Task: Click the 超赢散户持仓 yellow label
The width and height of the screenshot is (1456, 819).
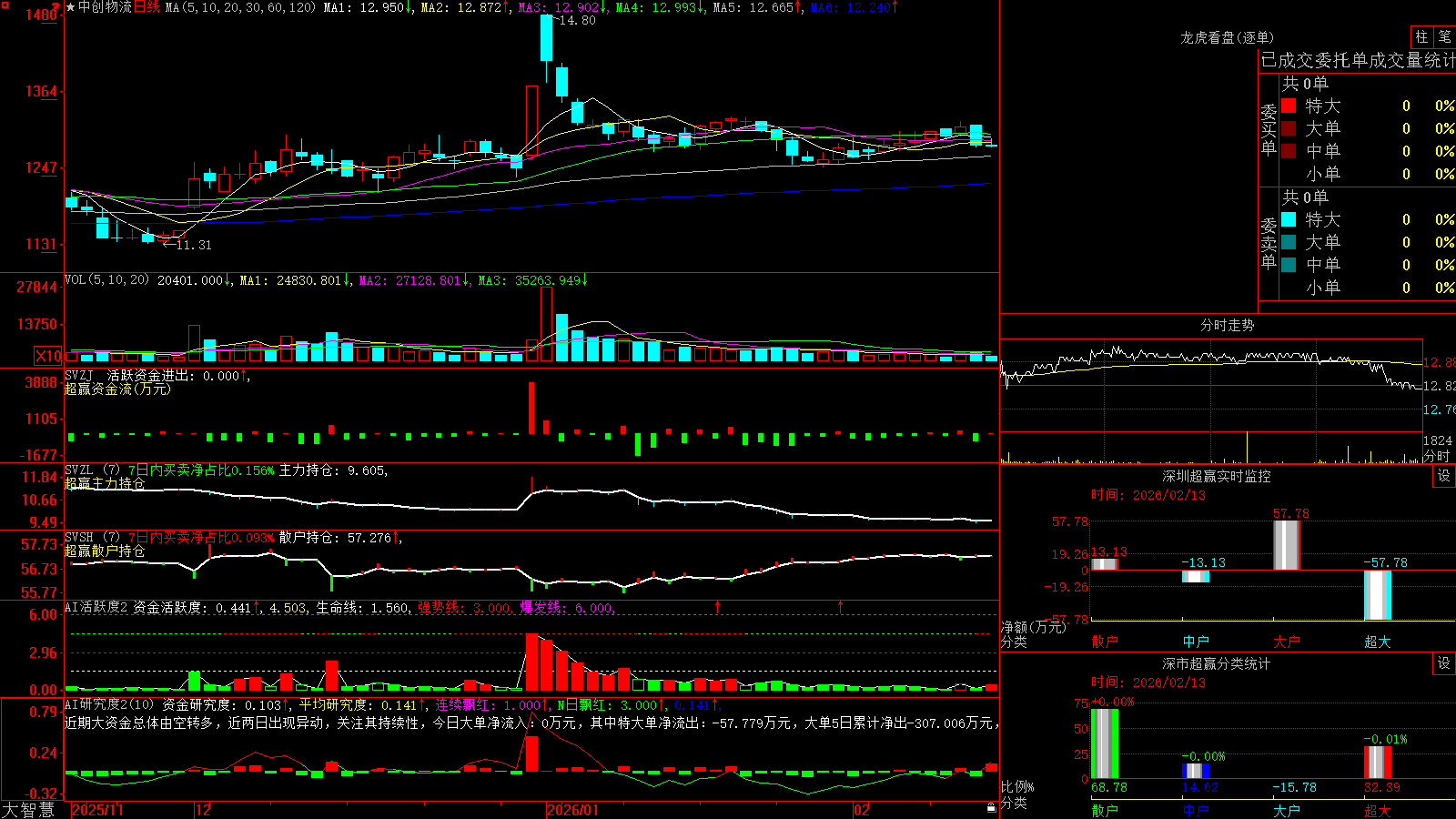Action: (x=105, y=551)
